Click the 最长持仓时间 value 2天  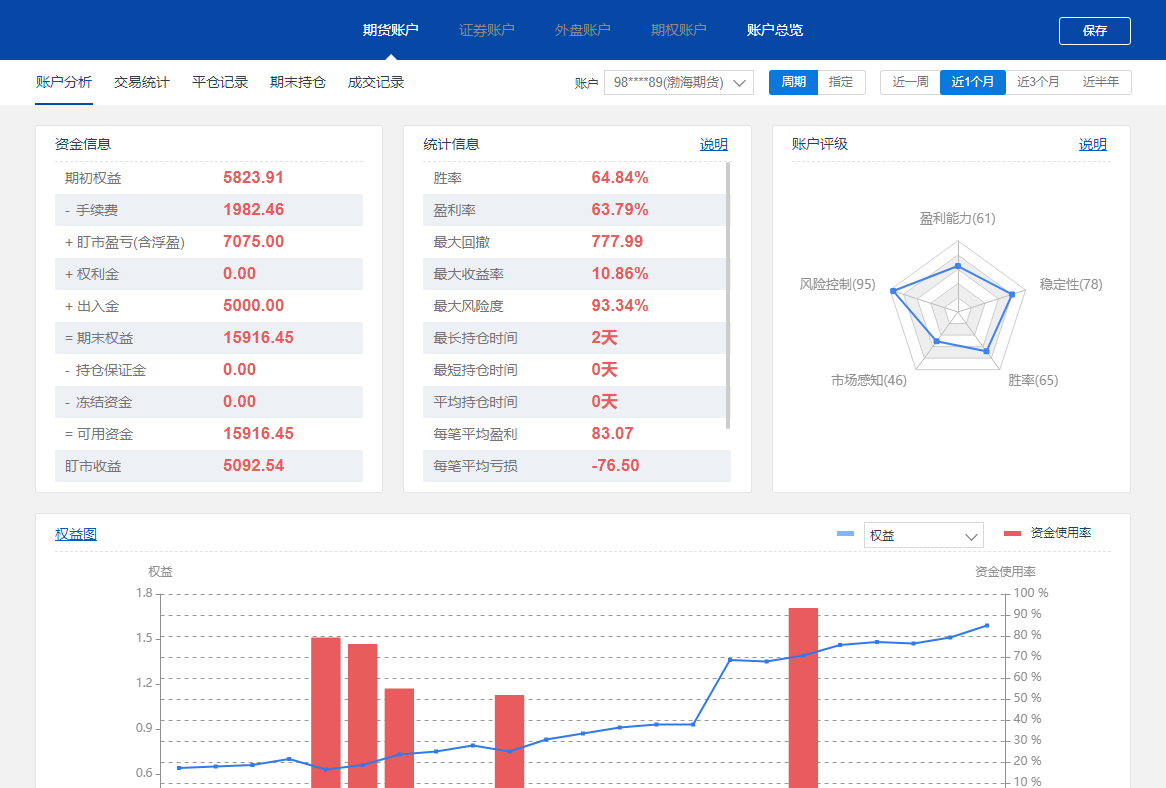605,338
